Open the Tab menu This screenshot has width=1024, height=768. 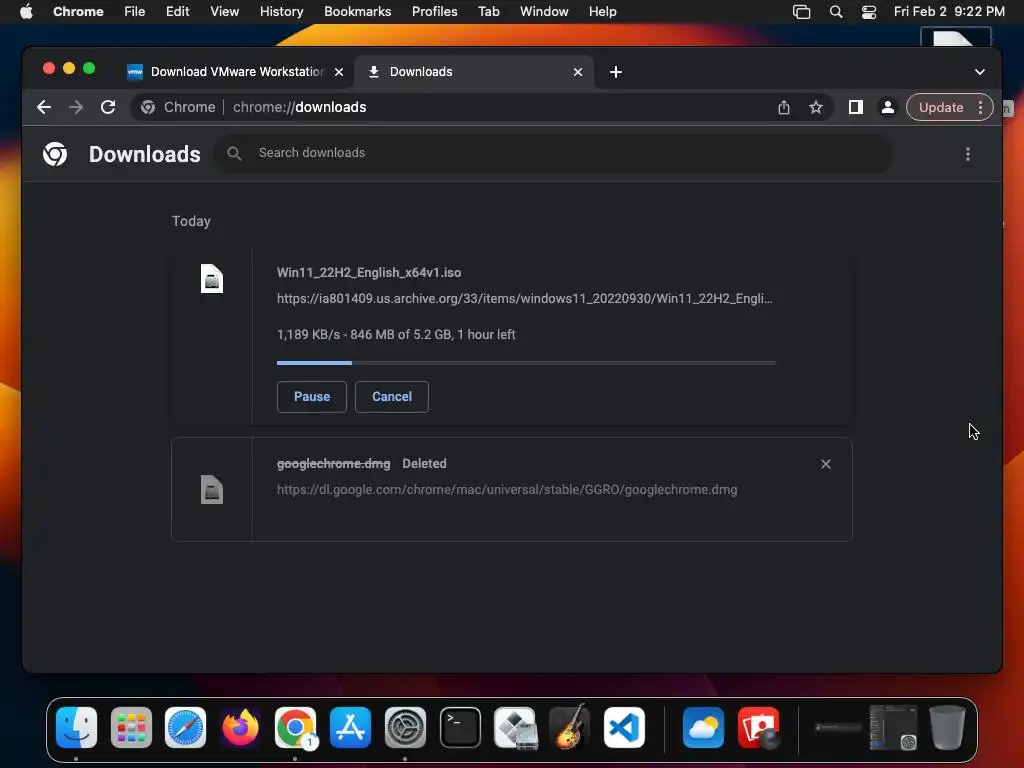click(x=488, y=12)
